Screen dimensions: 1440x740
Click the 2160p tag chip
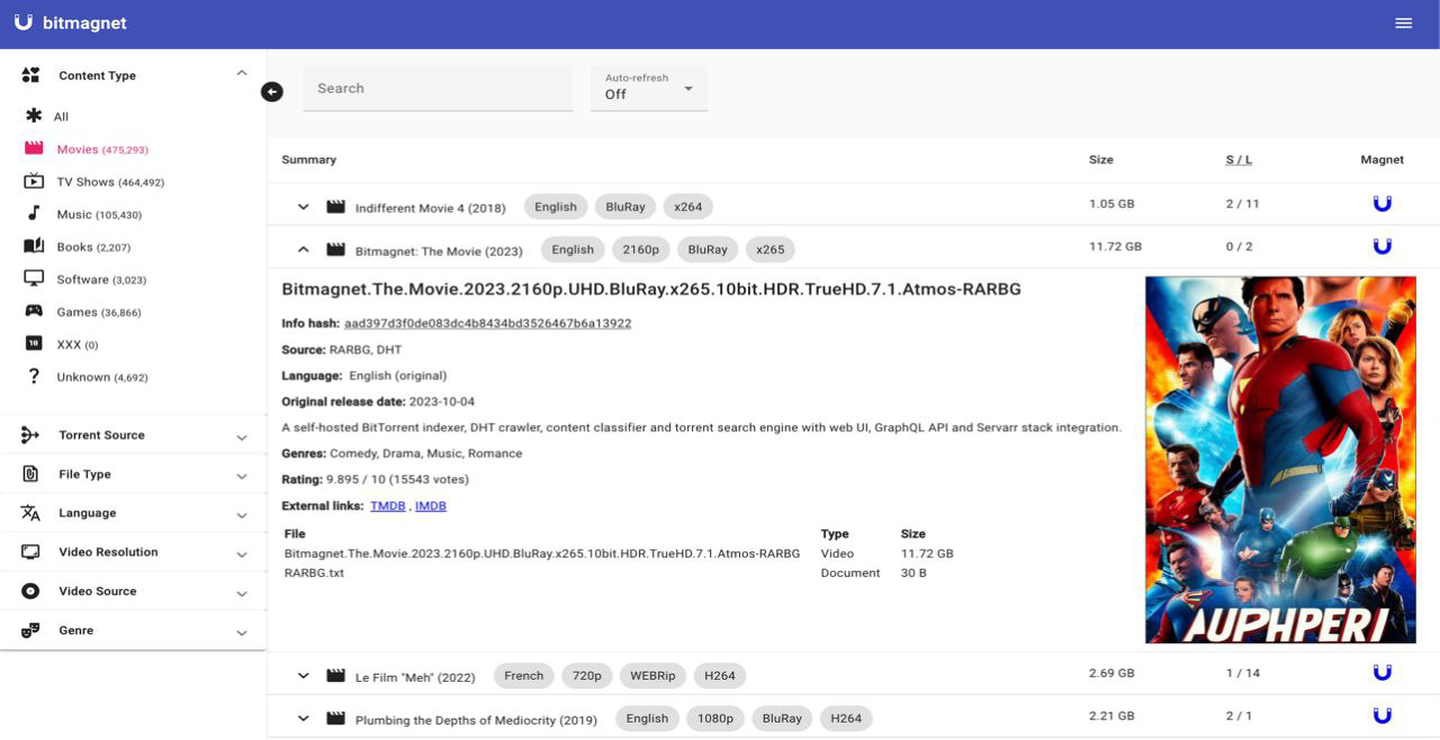pos(641,250)
